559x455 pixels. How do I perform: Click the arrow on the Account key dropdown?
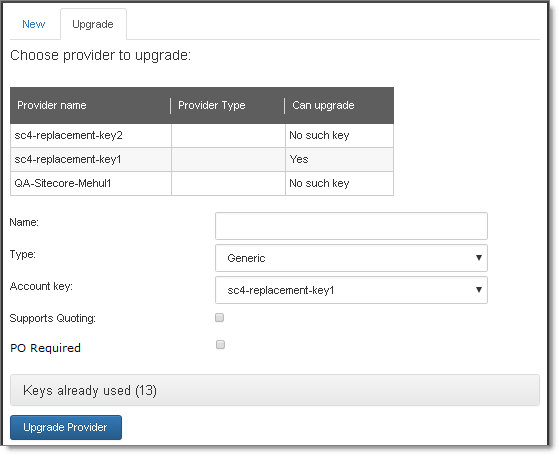point(479,290)
